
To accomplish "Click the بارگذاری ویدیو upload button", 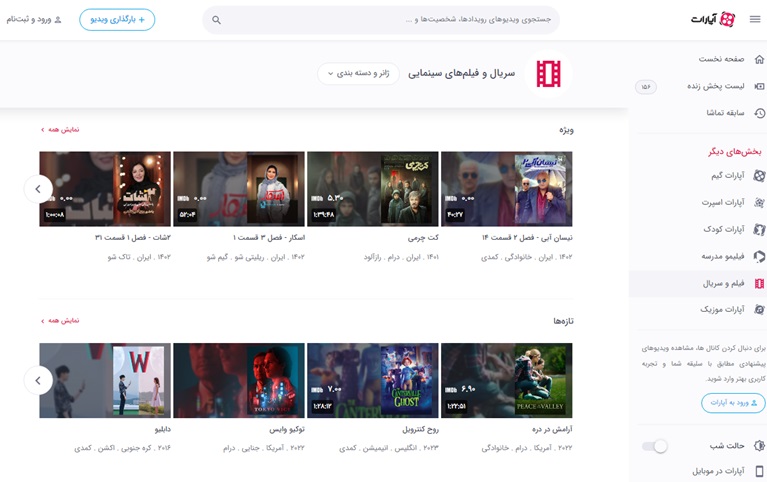I will 117,20.
